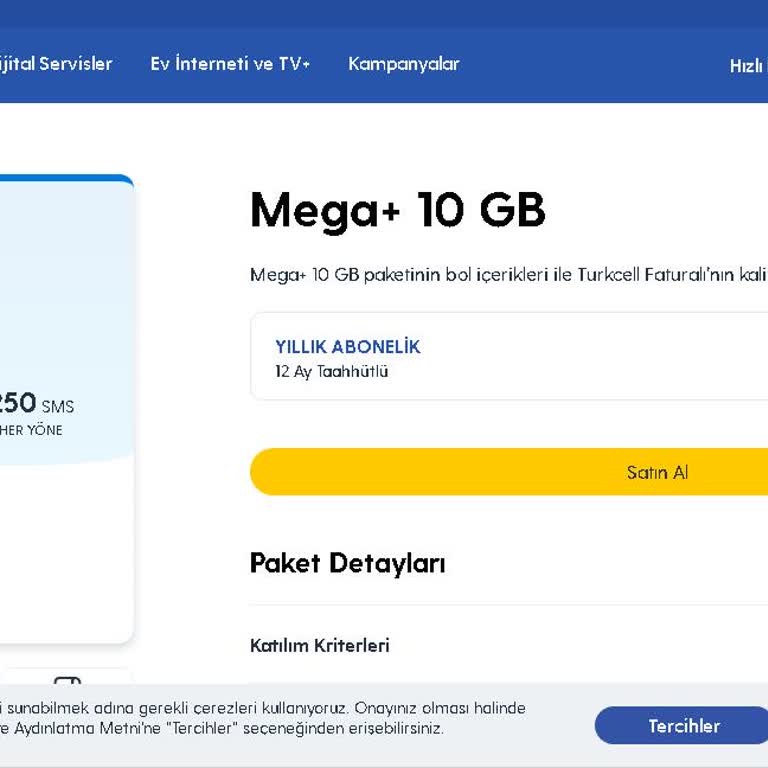Open the Dijital Servisler menu
This screenshot has width=768, height=768.
pos(55,64)
